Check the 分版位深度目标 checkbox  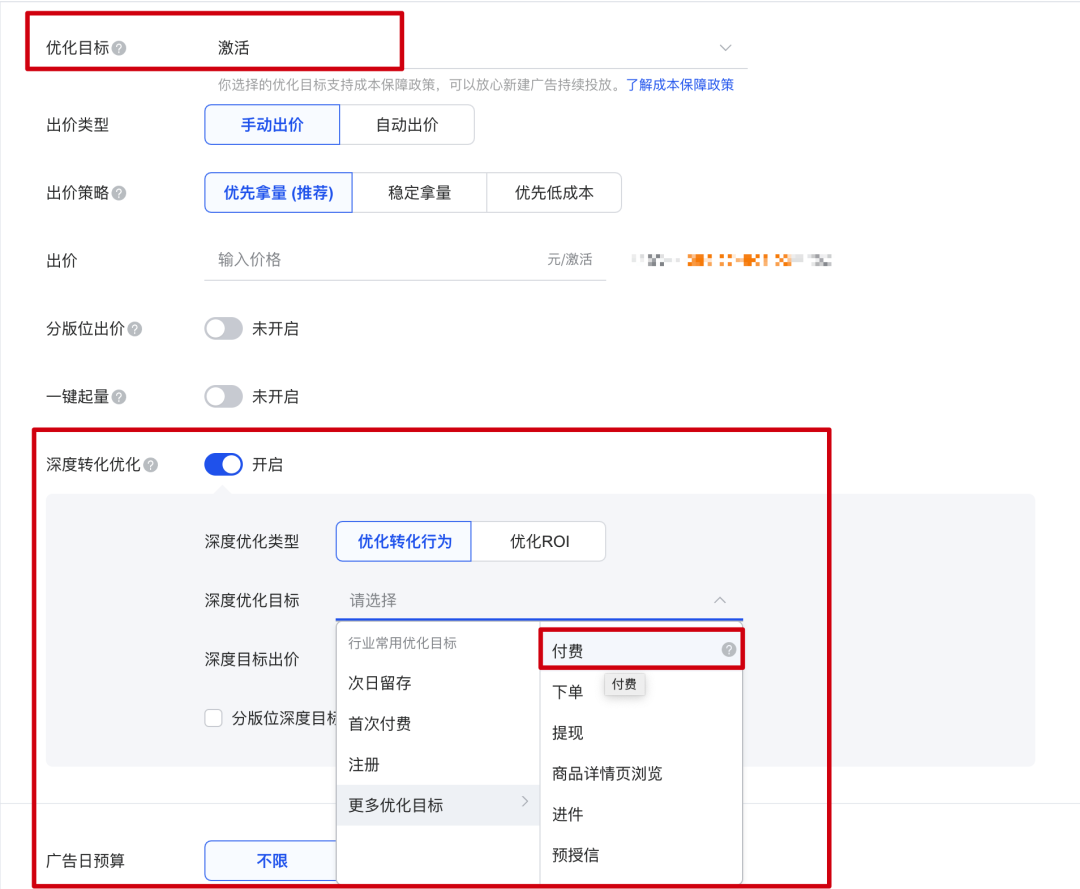coord(213,718)
